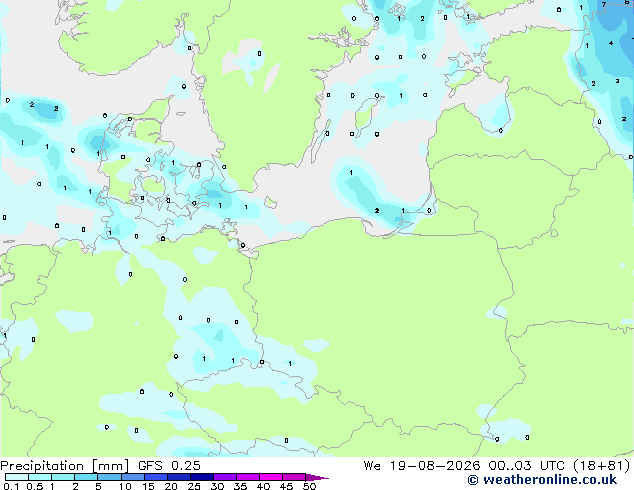This screenshot has width=634, height=490.
Task: Click the legend label '10'
Action: click(125, 486)
